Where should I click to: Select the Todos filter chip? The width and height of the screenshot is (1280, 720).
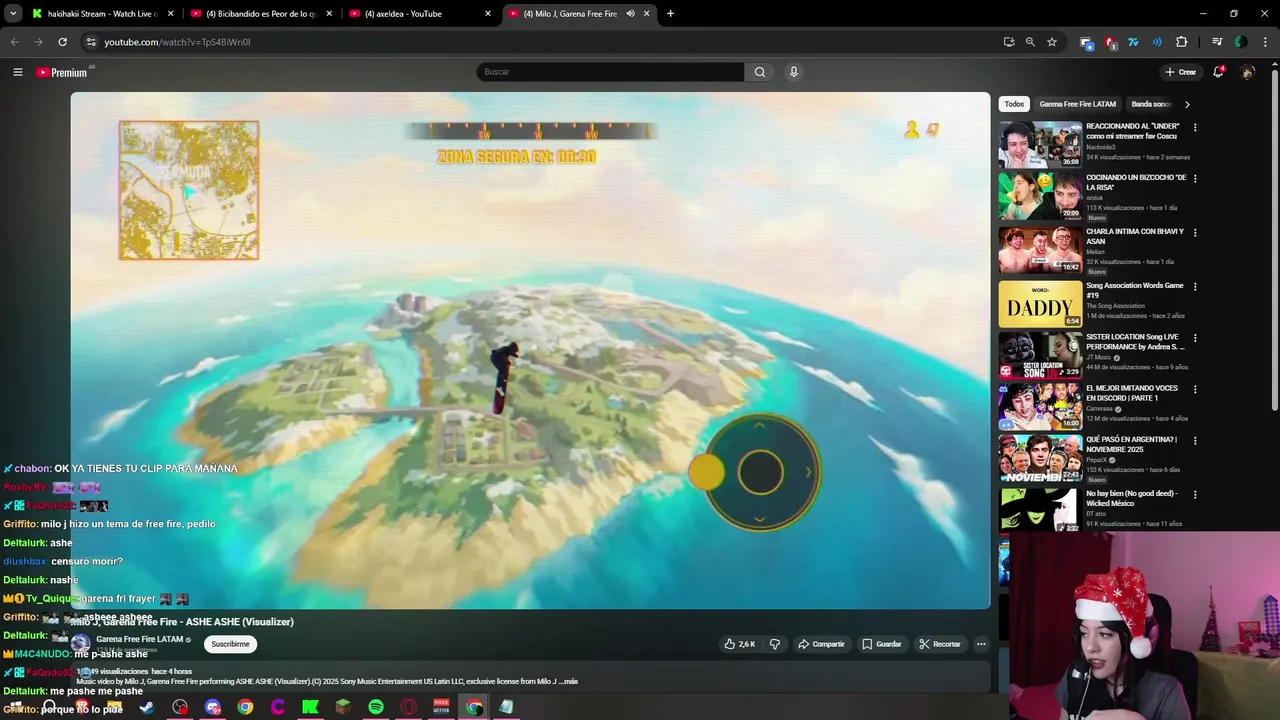click(x=1014, y=104)
